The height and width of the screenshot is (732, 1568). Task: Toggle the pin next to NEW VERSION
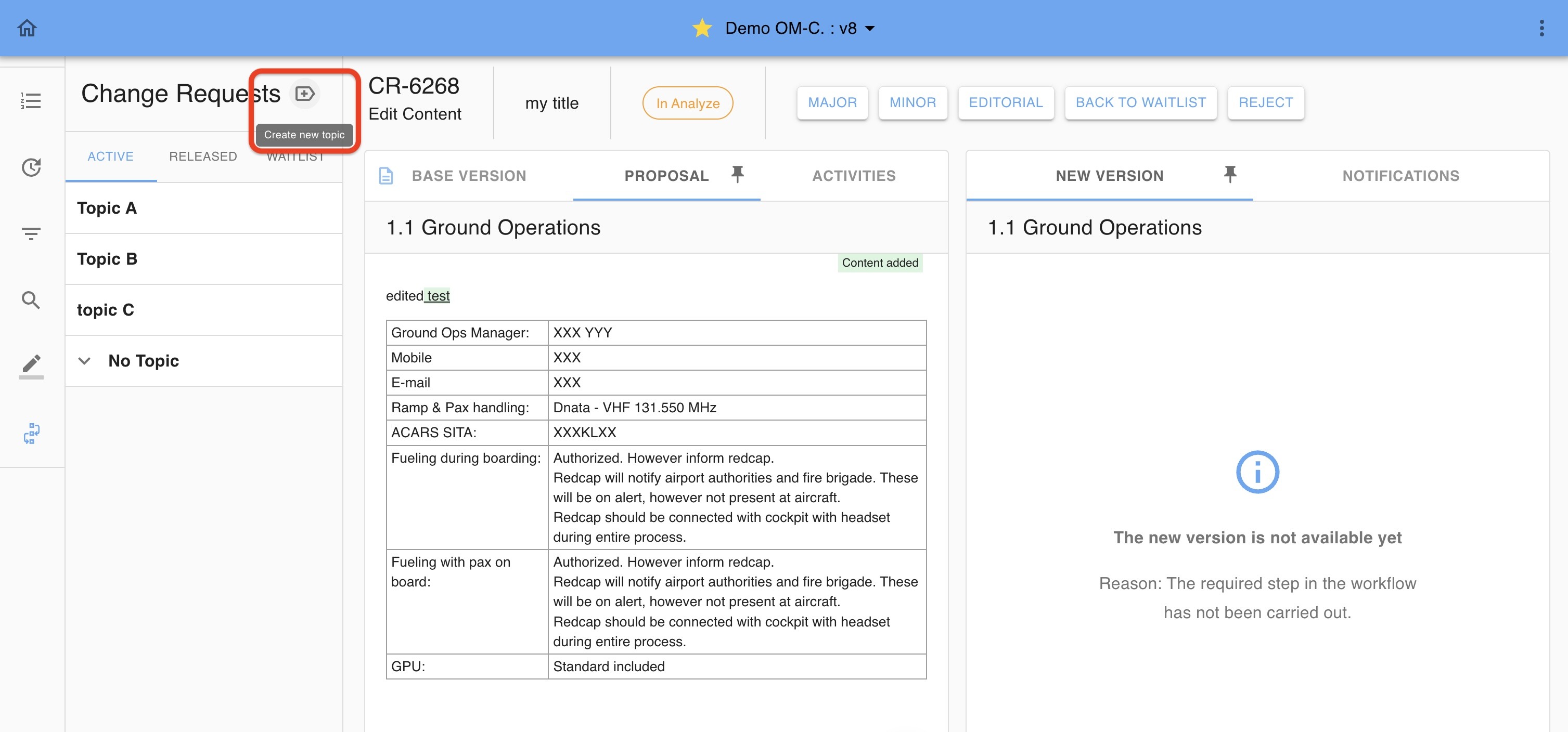(x=1229, y=175)
